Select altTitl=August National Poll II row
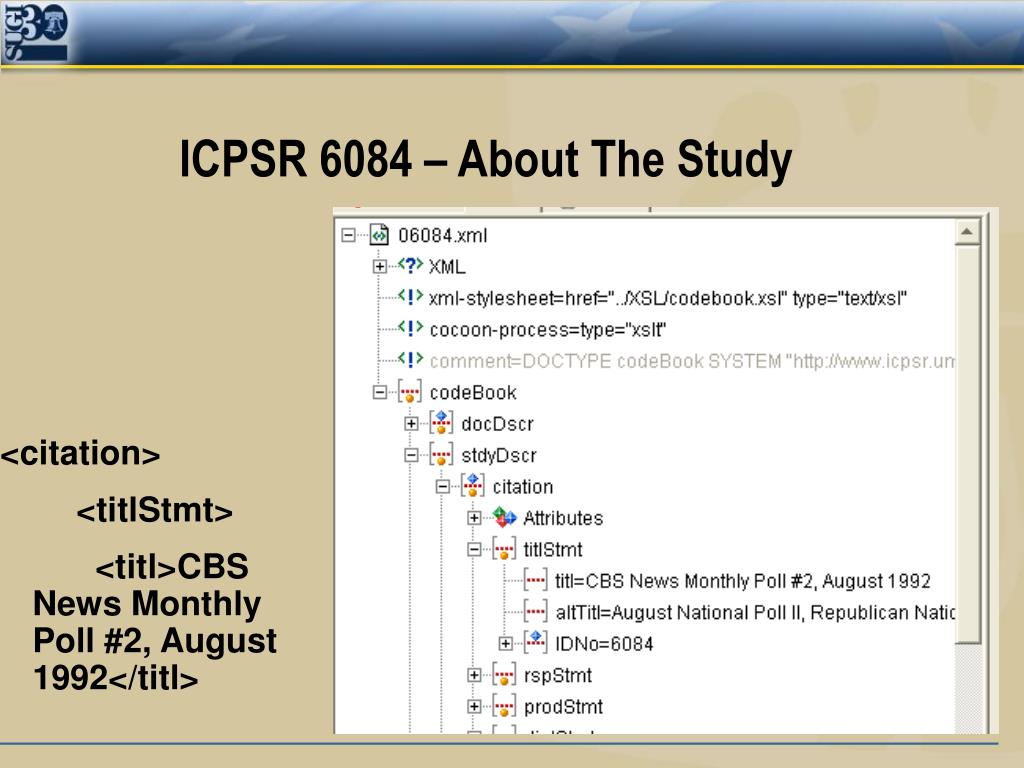 coord(755,613)
